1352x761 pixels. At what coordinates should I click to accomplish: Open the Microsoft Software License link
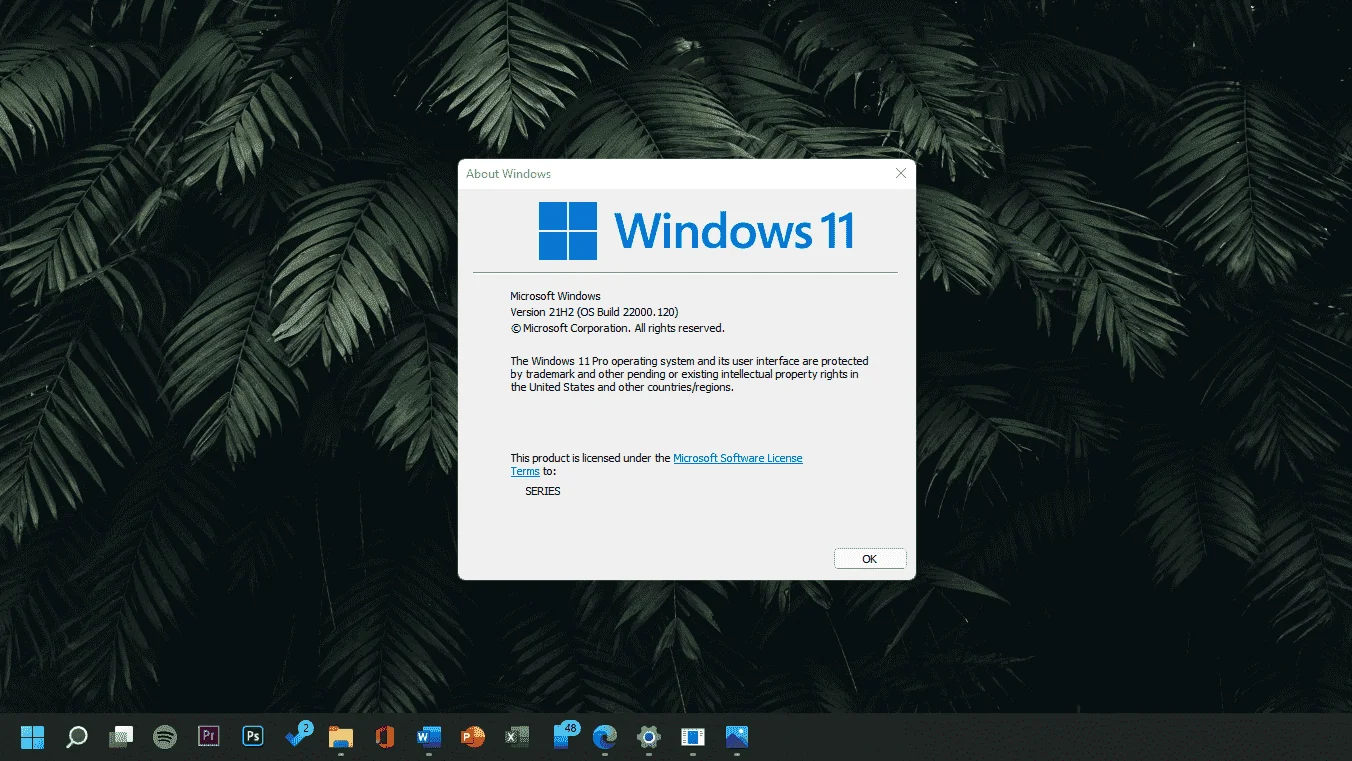coord(738,458)
